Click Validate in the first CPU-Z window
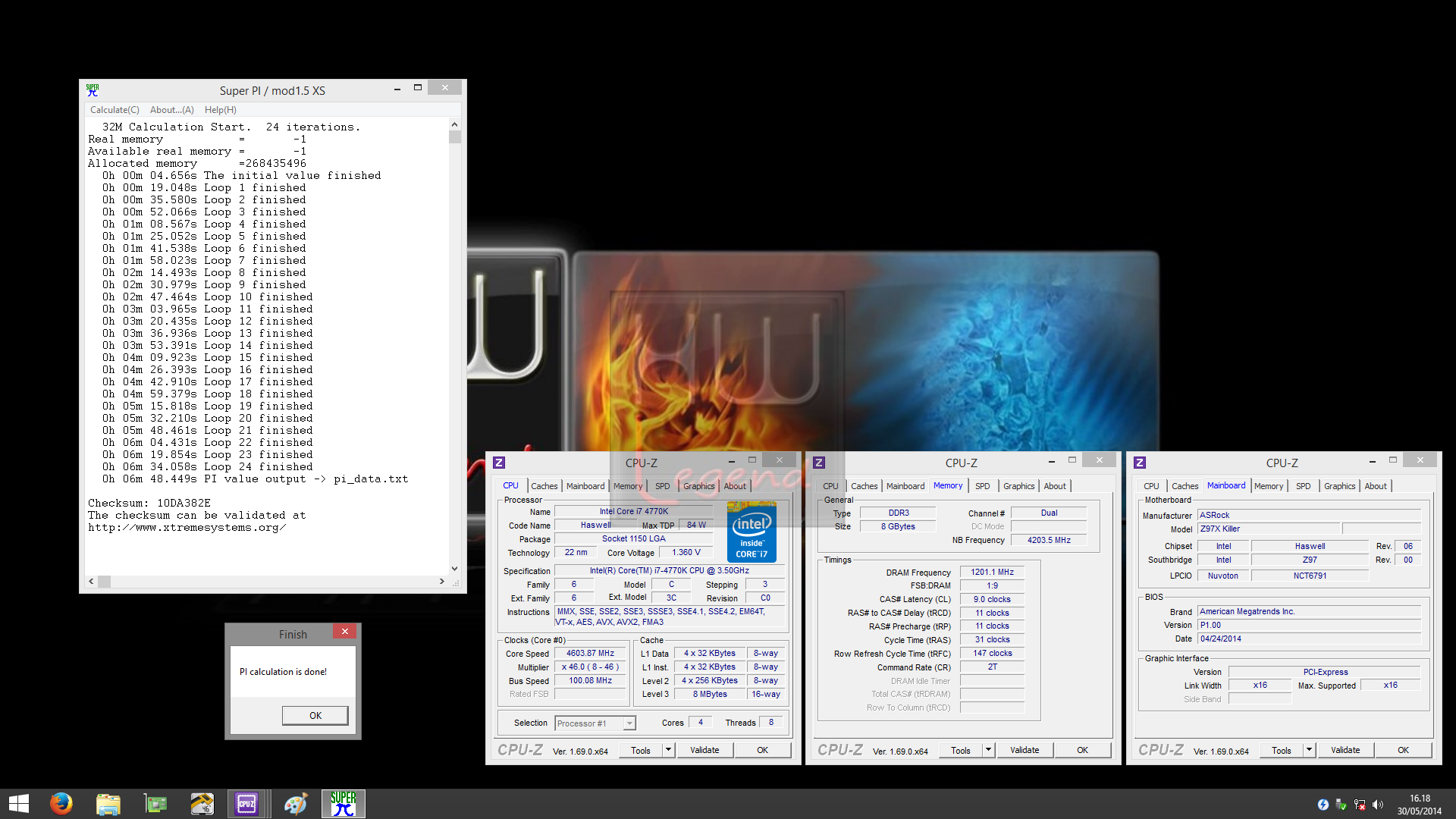This screenshot has width=1456, height=819. click(x=704, y=750)
